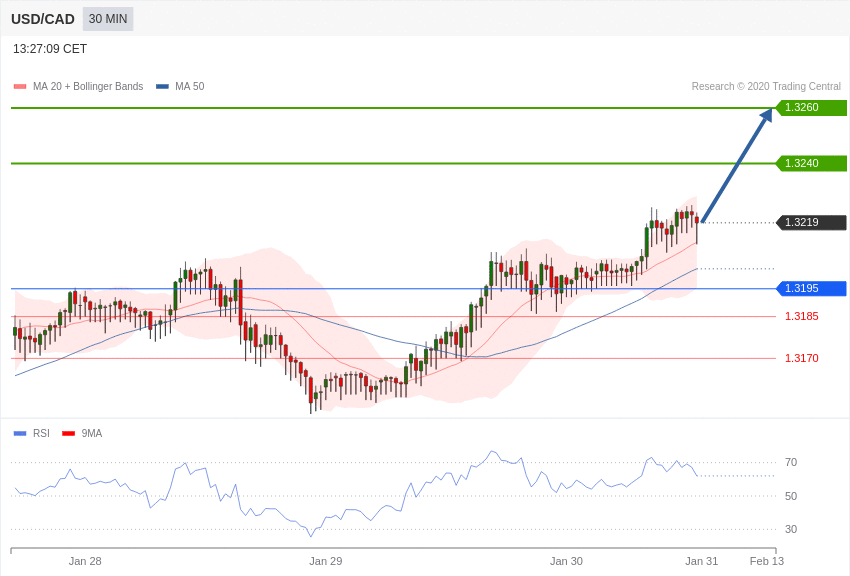Click the Jan 29 date axis label
The height and width of the screenshot is (576, 850).
(326, 561)
